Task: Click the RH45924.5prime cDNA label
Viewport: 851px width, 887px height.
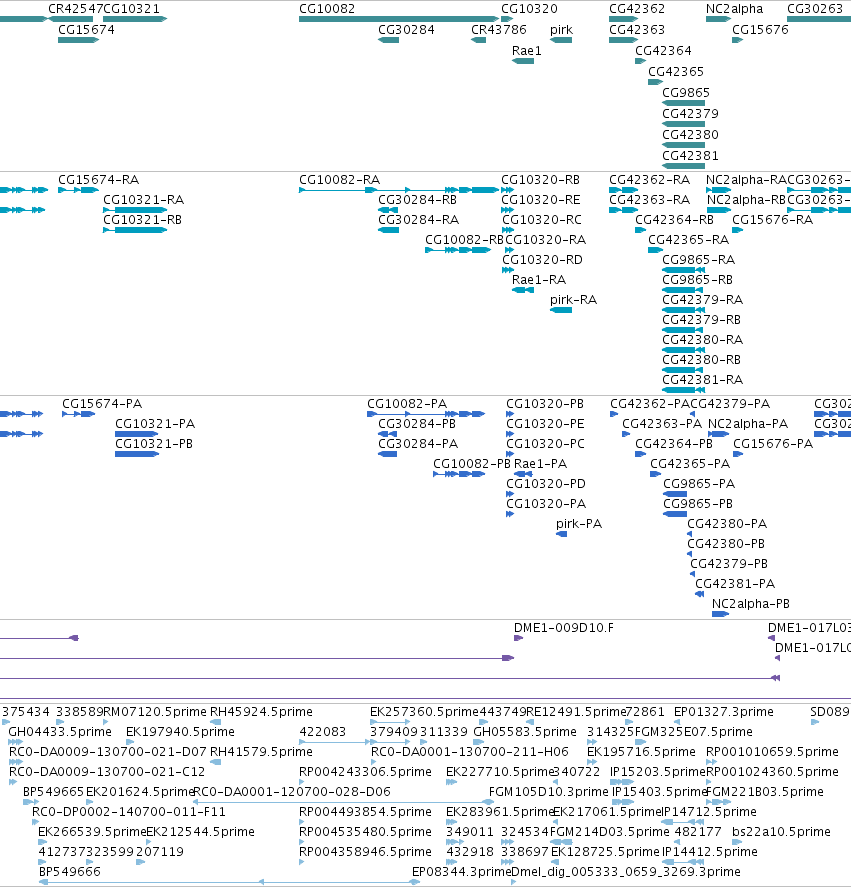Action: click(x=261, y=712)
